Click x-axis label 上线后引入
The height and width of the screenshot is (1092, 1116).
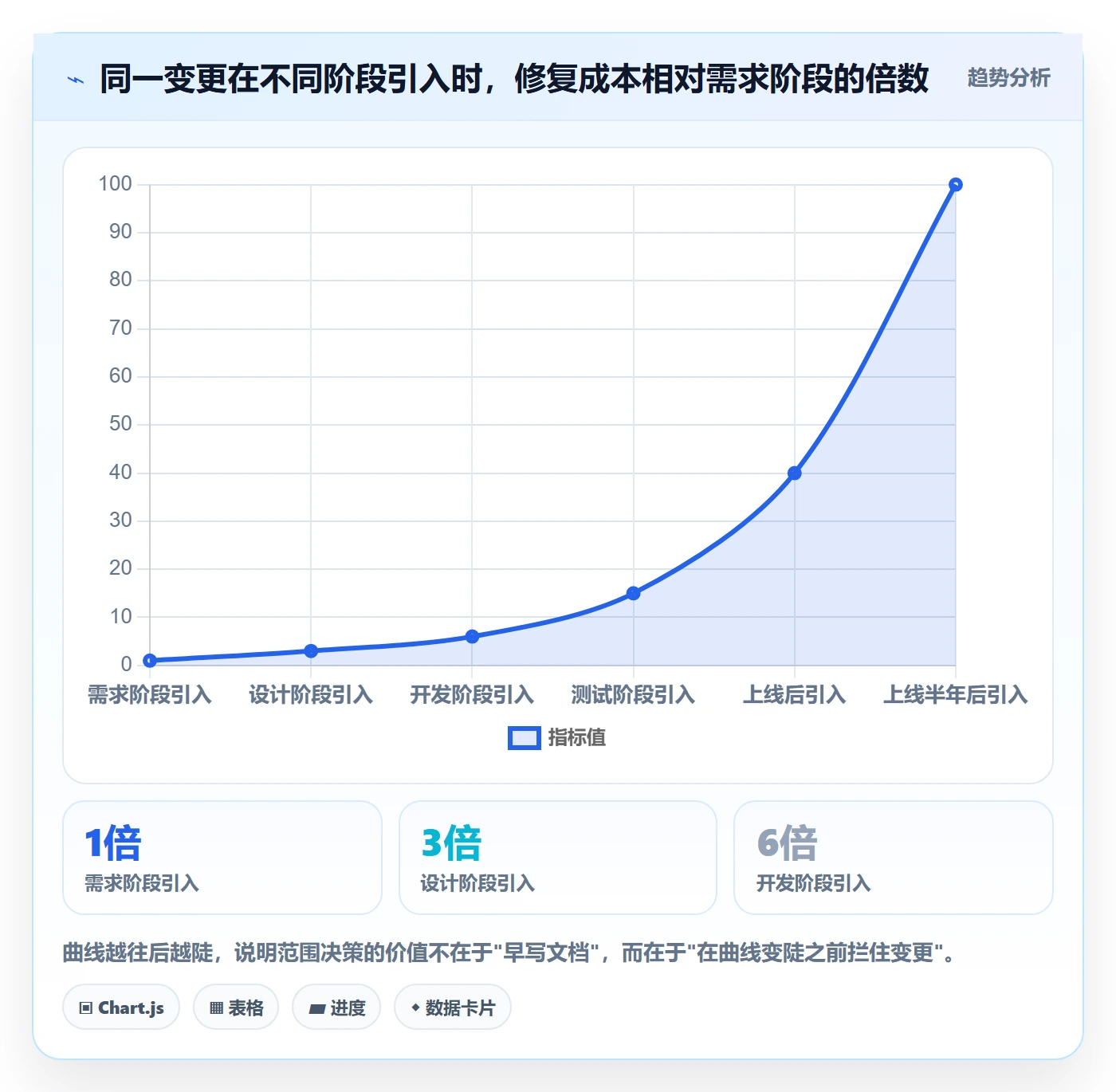794,695
